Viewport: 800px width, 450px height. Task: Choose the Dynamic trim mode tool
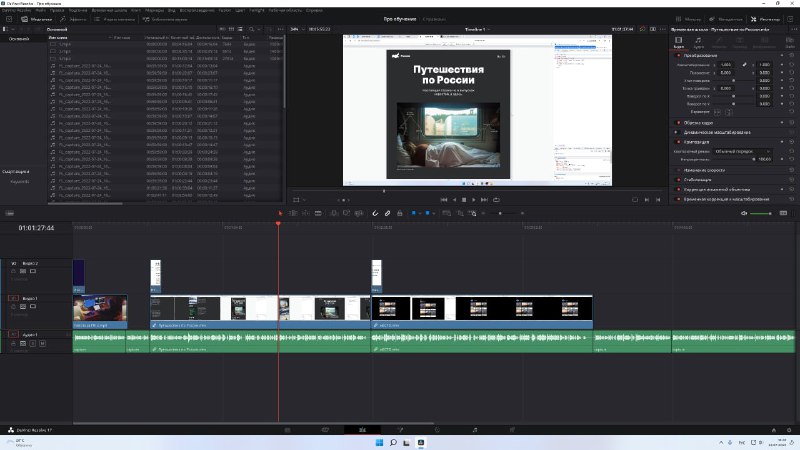point(305,213)
